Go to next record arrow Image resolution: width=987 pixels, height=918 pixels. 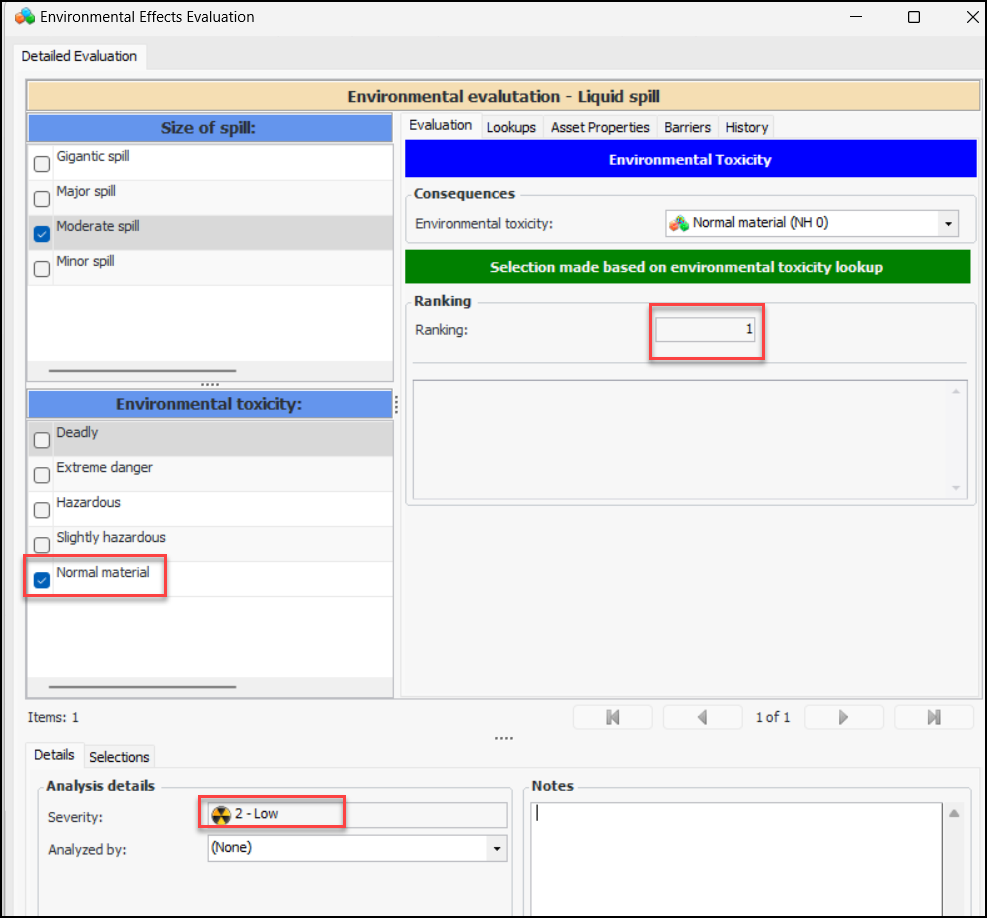point(843,717)
